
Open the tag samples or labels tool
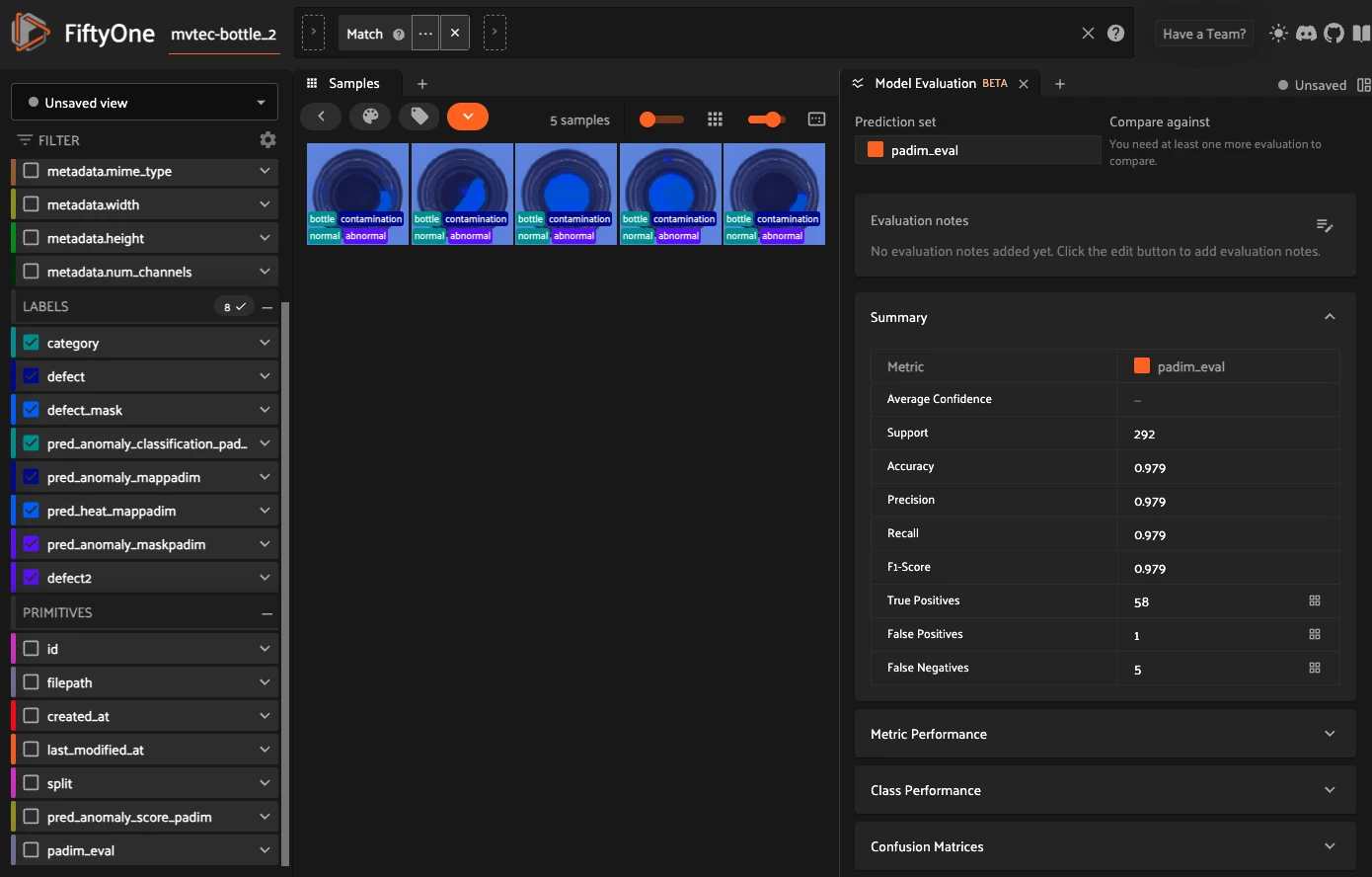point(419,117)
